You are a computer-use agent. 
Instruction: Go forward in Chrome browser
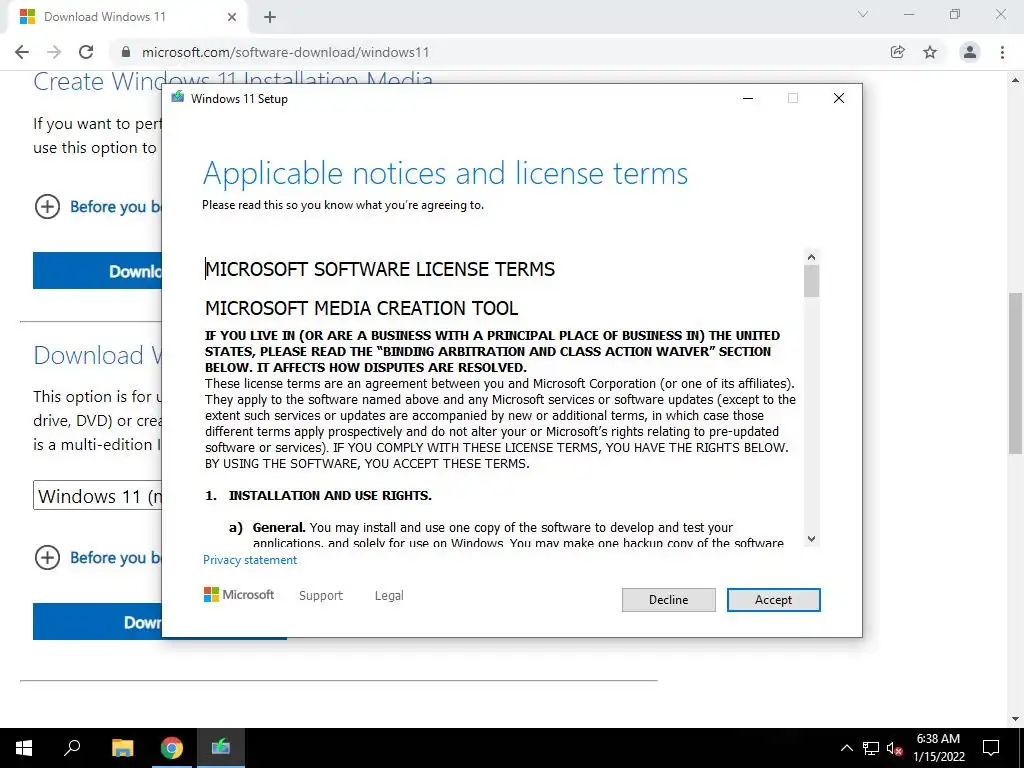click(x=54, y=52)
